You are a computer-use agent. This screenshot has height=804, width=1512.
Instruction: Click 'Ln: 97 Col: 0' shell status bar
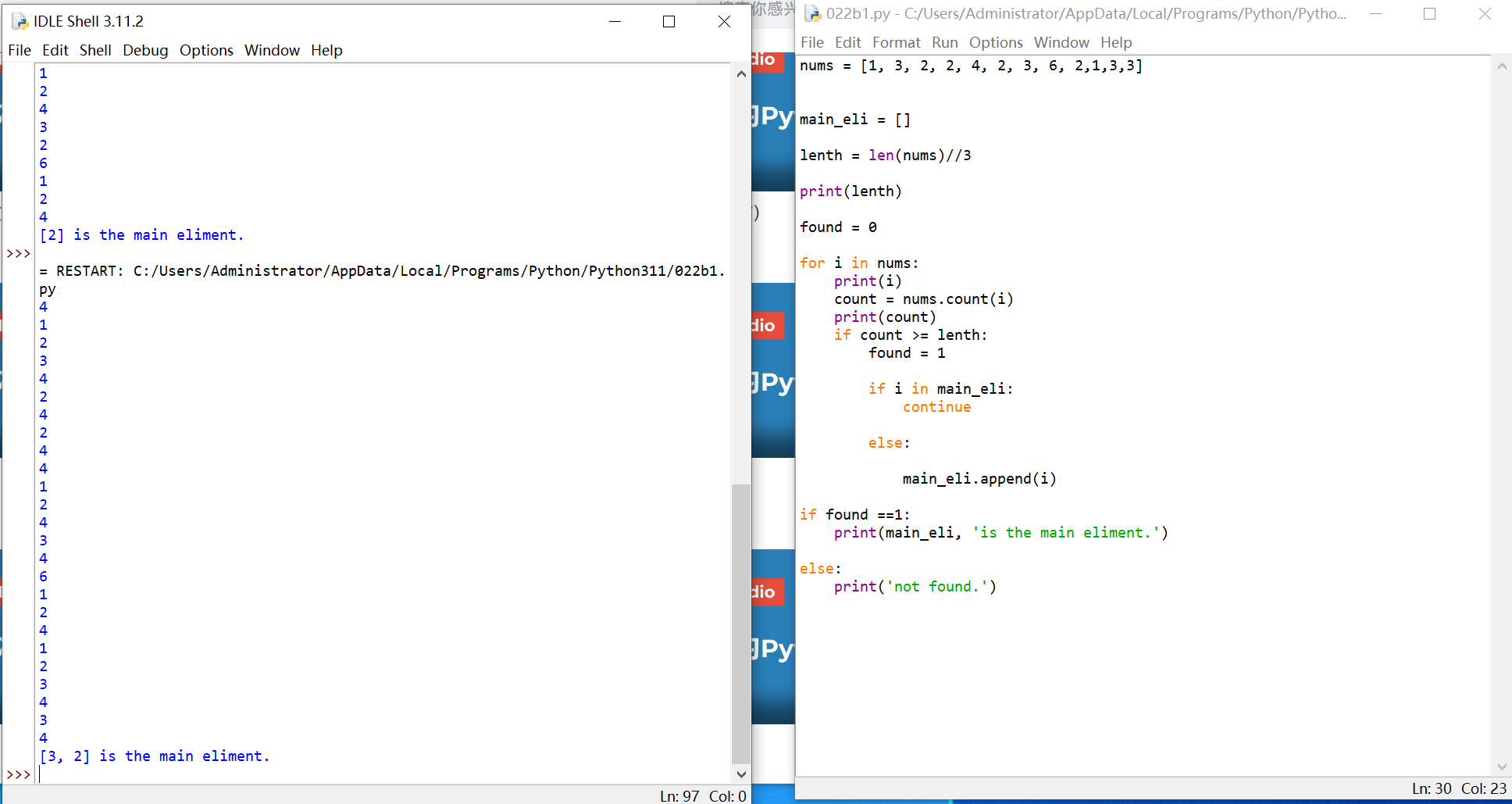(703, 795)
